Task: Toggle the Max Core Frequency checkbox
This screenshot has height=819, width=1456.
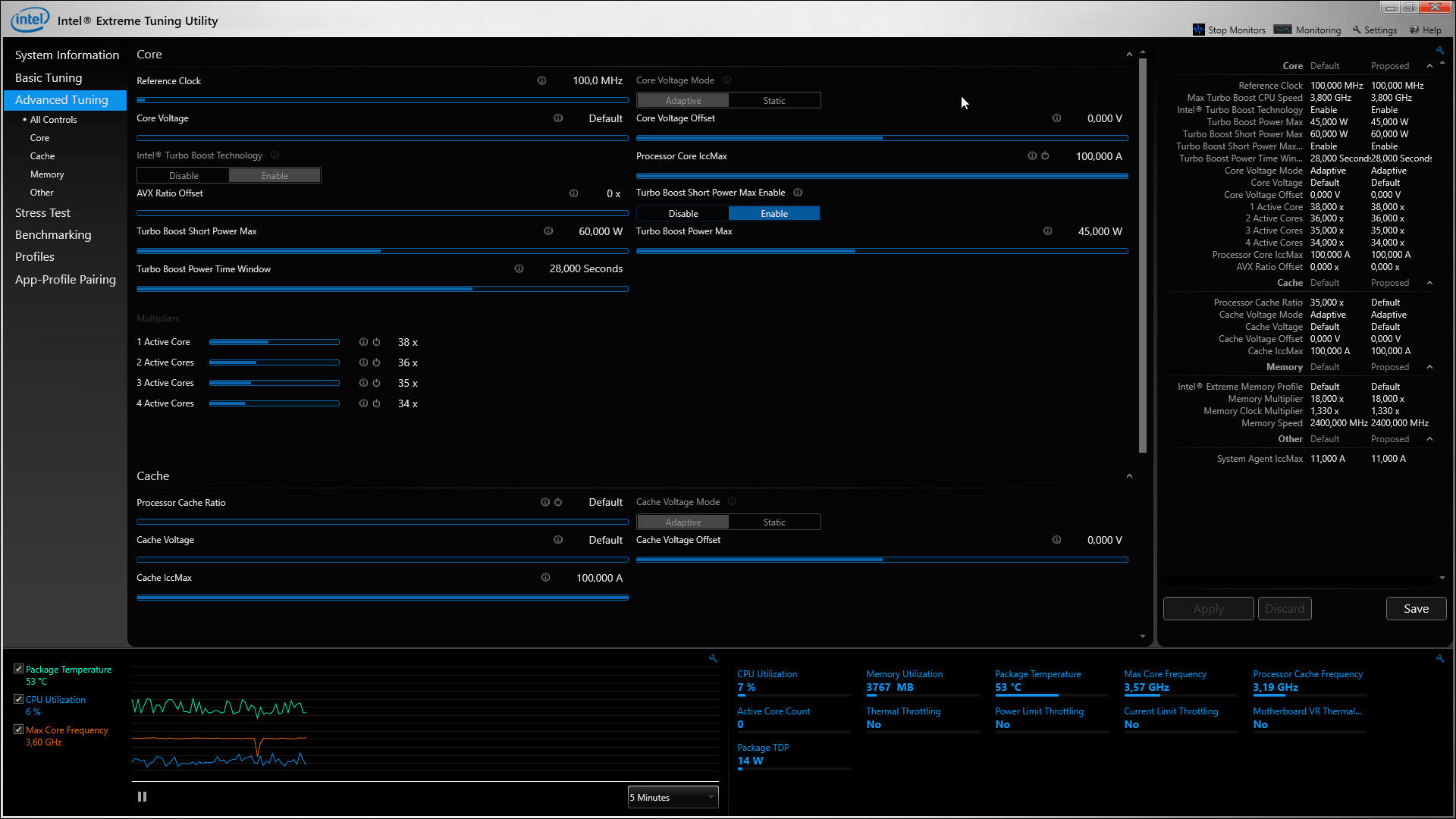Action: (x=18, y=730)
